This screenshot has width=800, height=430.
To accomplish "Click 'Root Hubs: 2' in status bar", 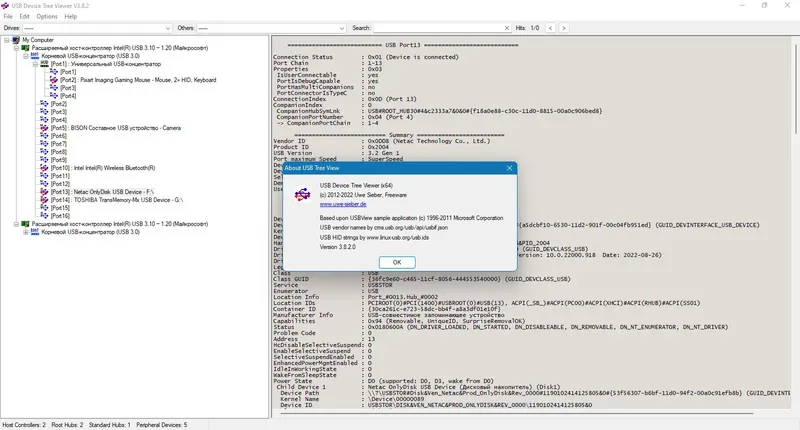I will [x=67, y=425].
